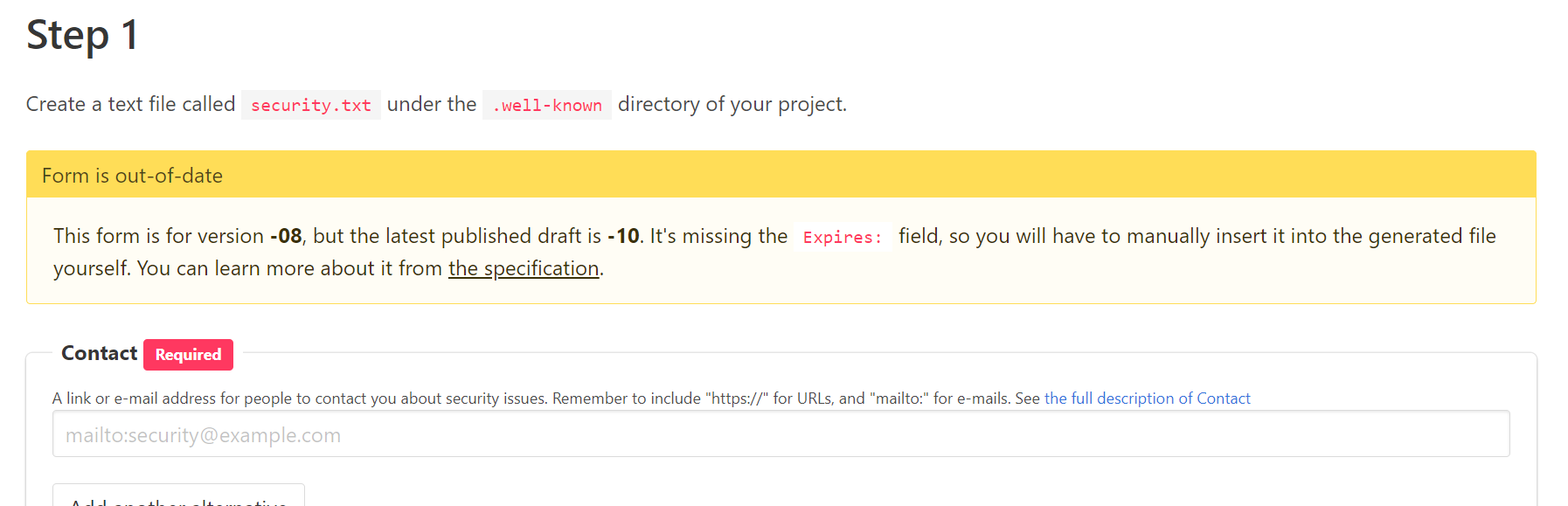Screen dimensions: 1568x506
Task: Click the words Create a text file called
Action: coord(130,104)
